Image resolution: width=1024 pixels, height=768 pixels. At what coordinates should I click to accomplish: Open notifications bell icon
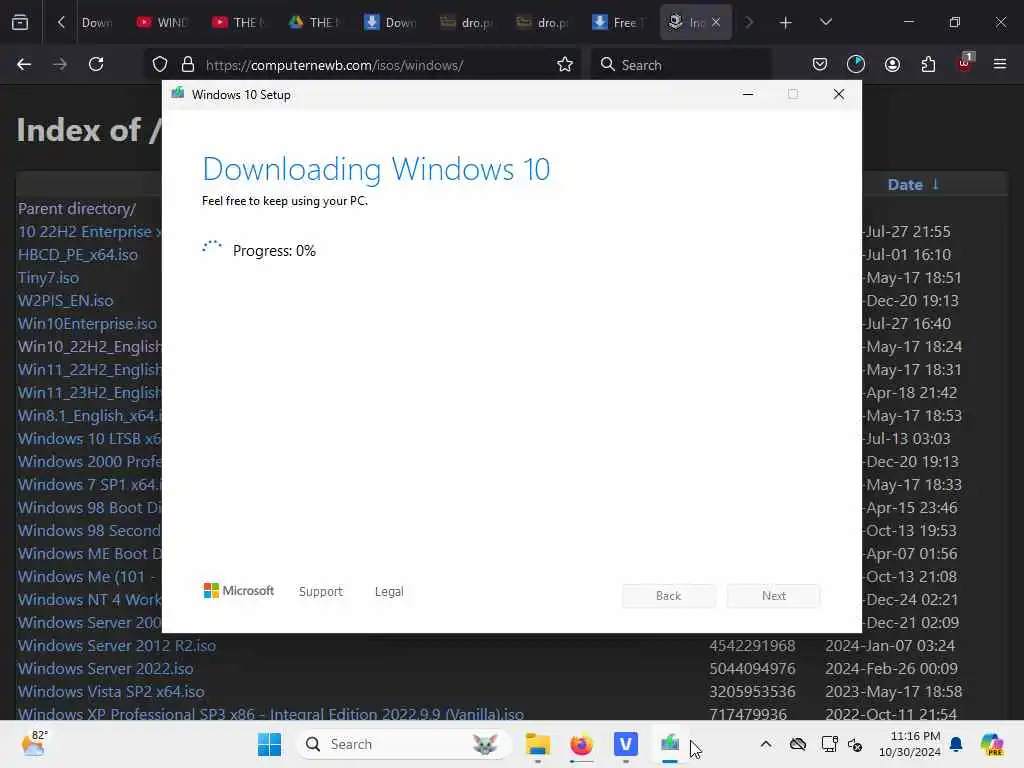(x=956, y=744)
